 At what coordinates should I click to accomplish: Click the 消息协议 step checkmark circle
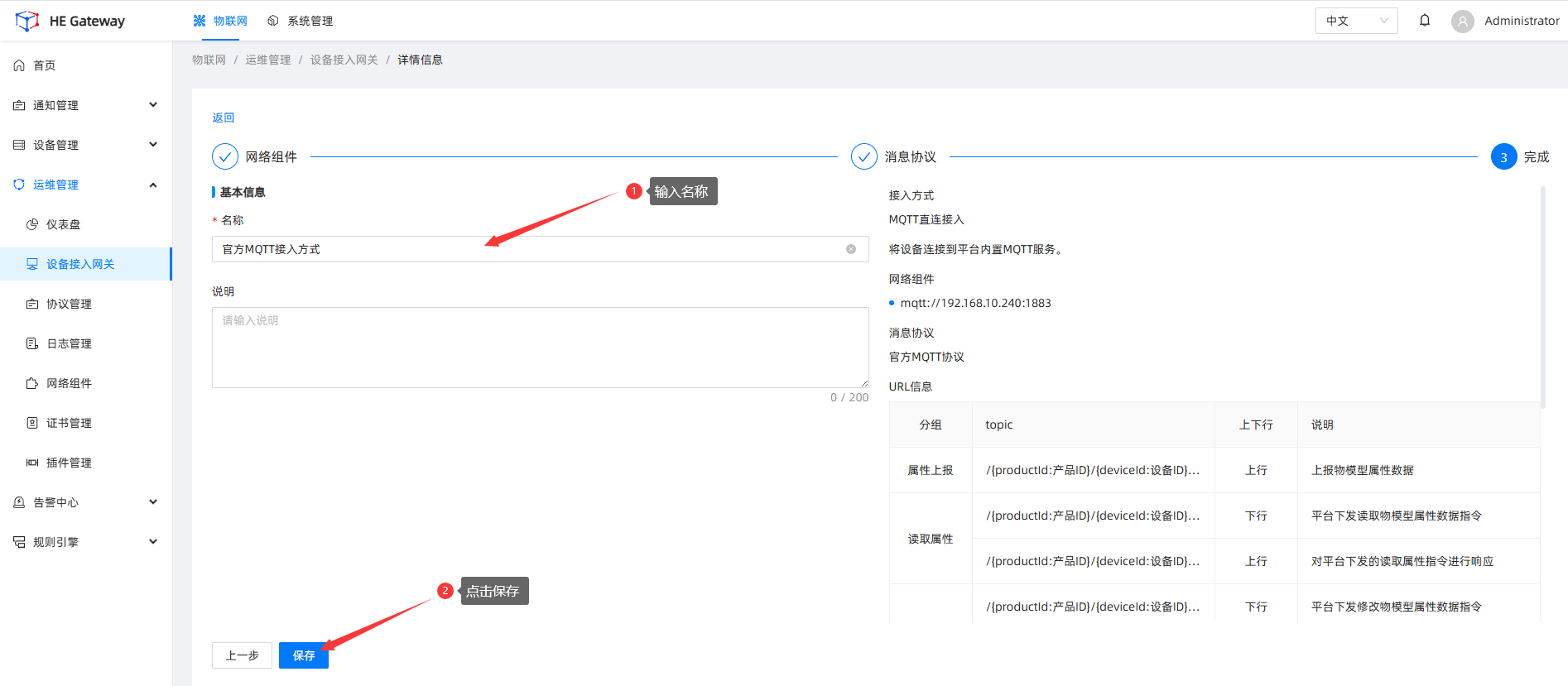pos(864,156)
